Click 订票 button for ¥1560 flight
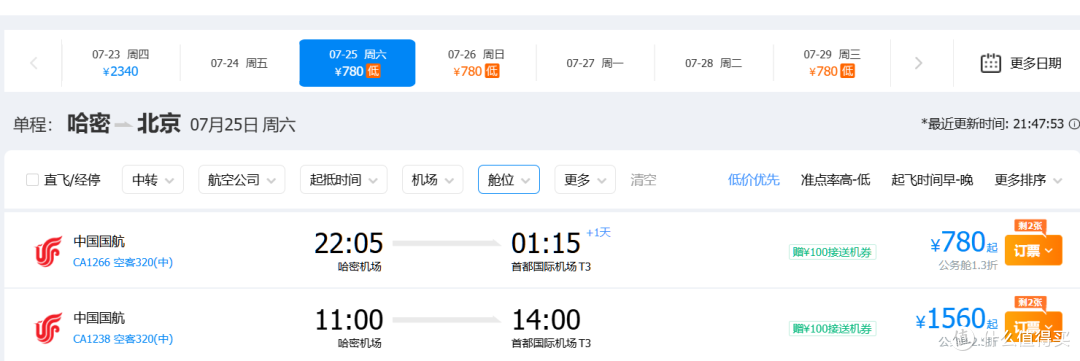 (1033, 327)
